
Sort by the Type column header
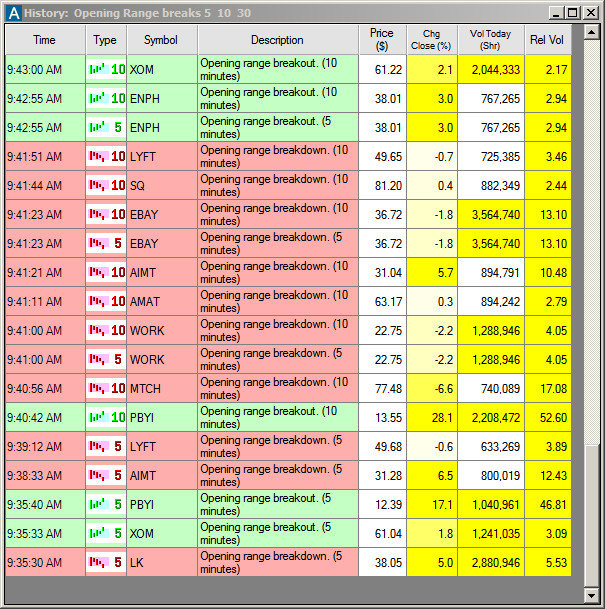tap(106, 40)
